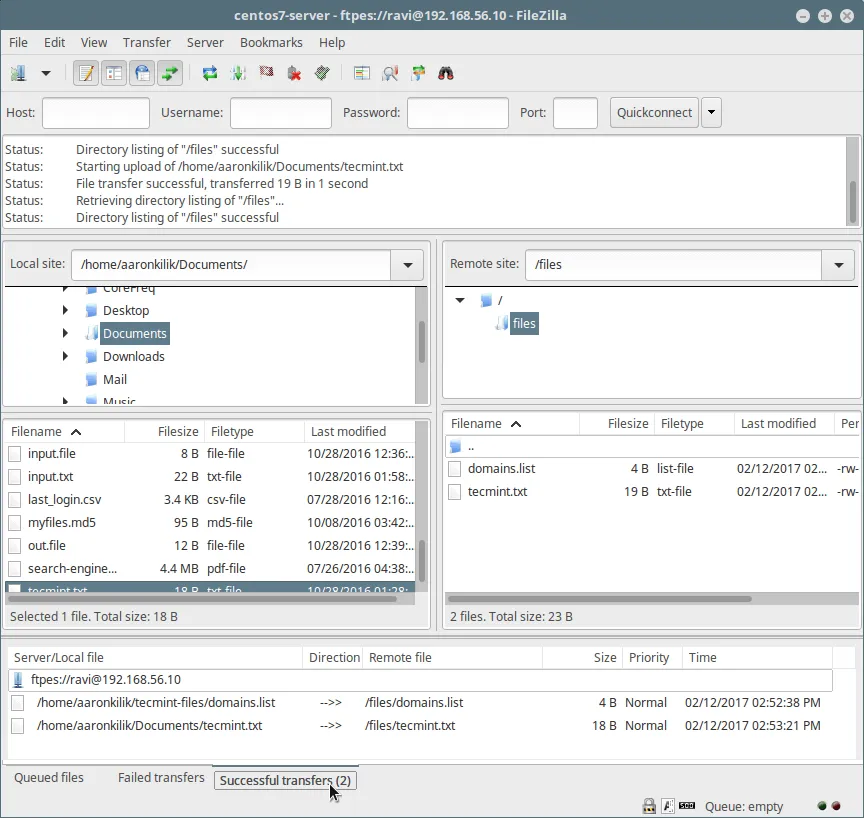Toggle the local directory tree view
864x818 pixels.
coord(114,73)
